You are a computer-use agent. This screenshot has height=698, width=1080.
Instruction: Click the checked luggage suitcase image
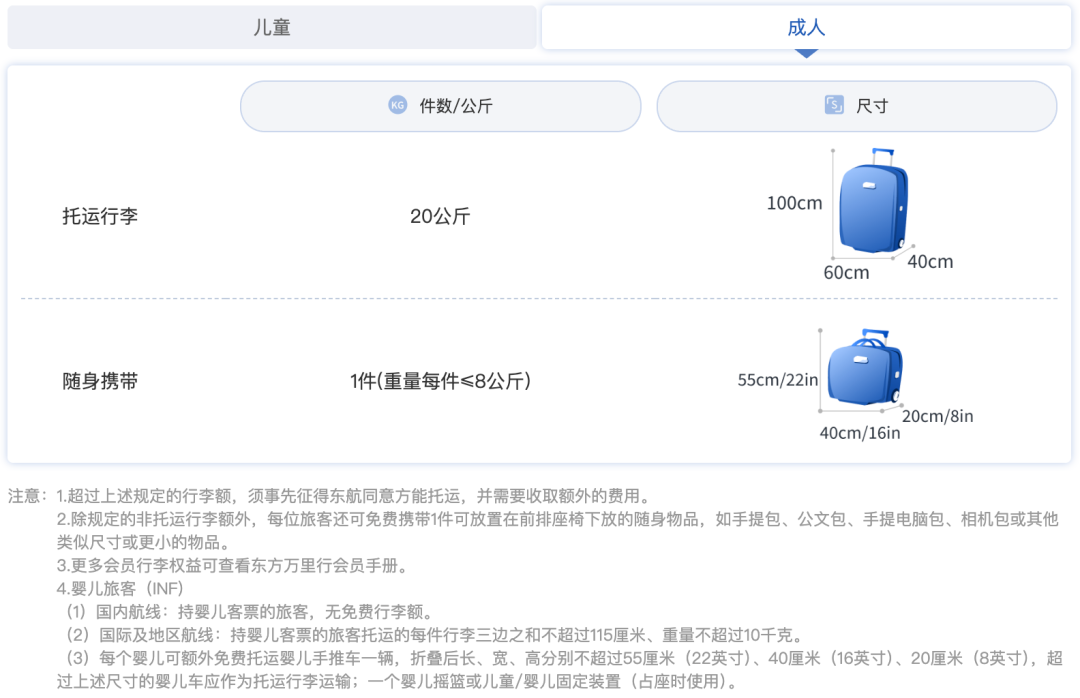tap(873, 201)
